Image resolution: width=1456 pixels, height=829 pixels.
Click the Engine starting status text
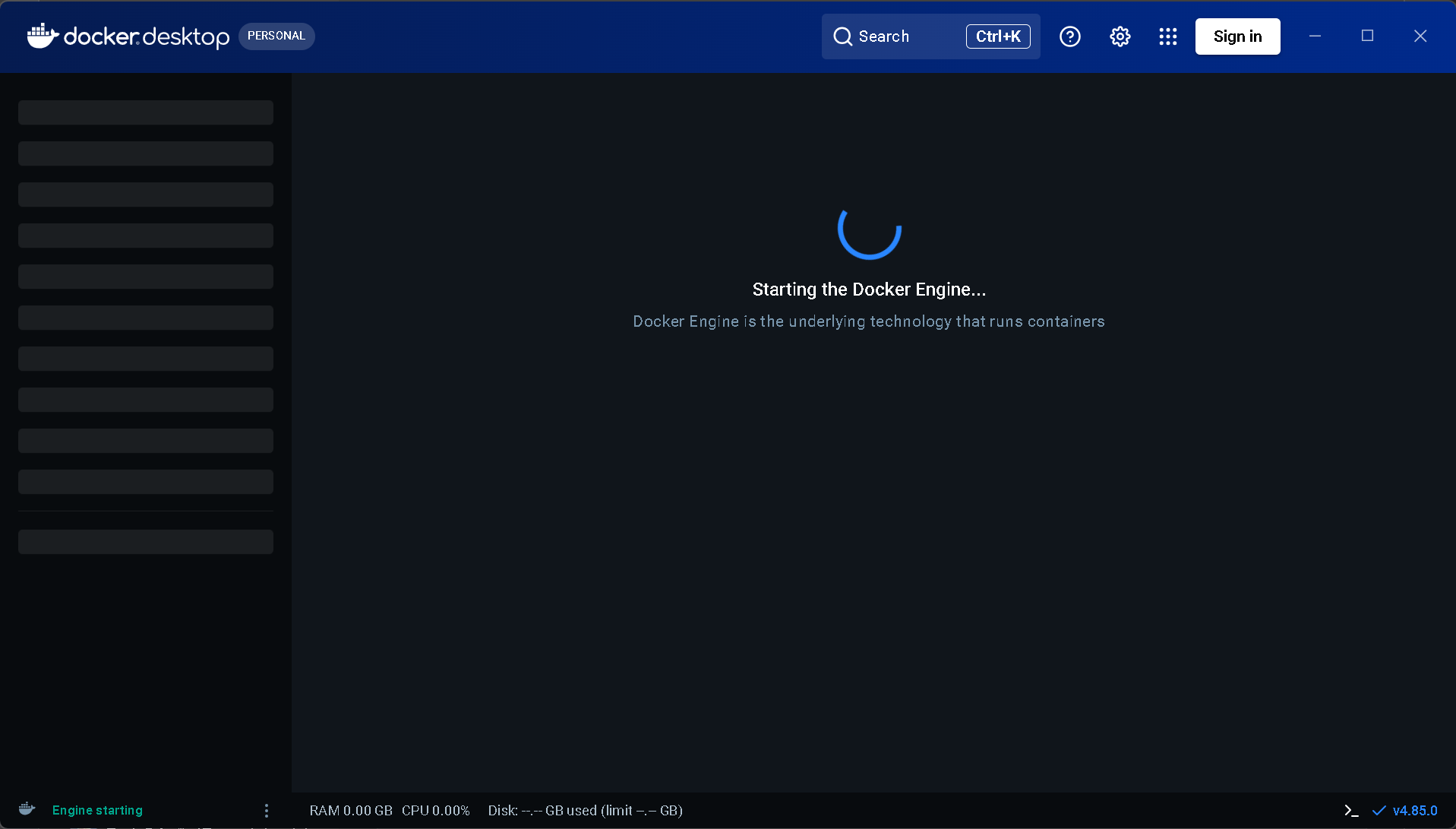coord(97,810)
